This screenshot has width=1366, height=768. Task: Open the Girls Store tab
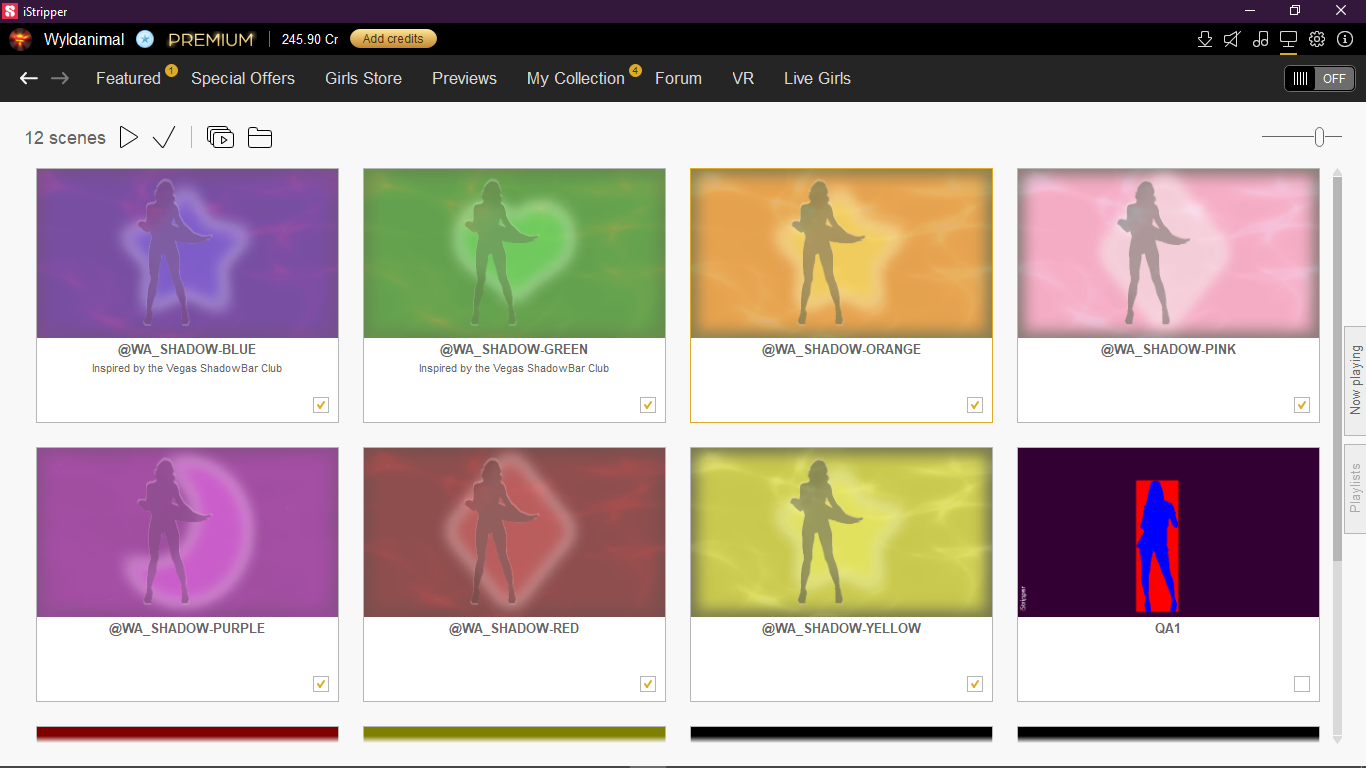363,78
